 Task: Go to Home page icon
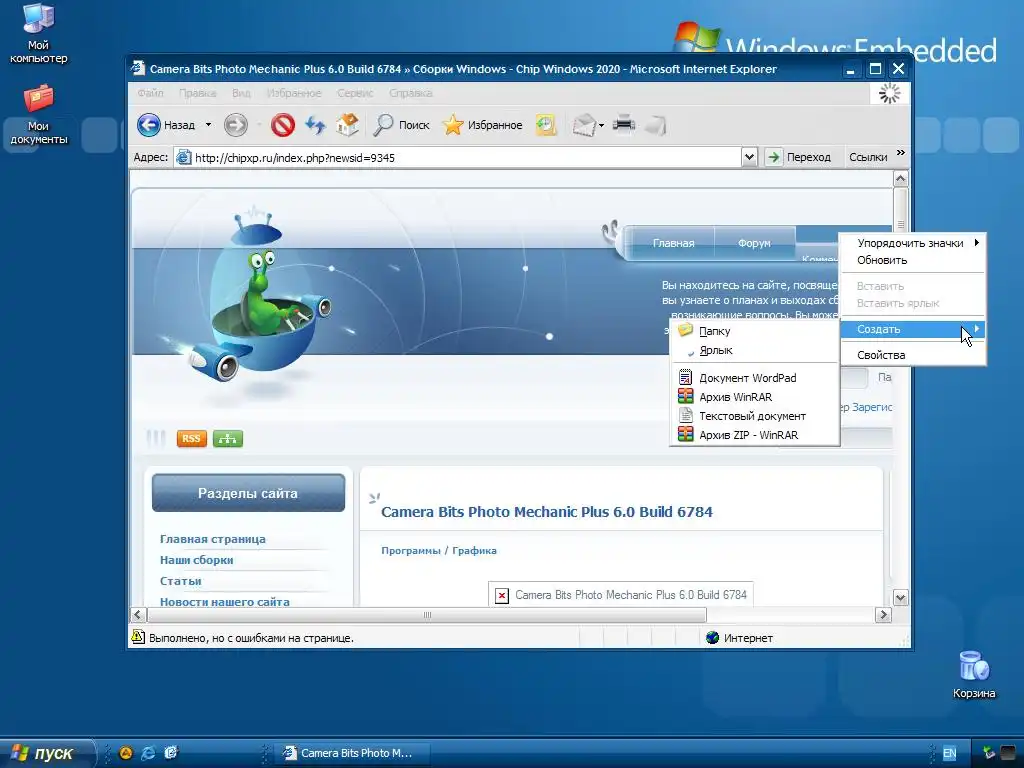[347, 125]
